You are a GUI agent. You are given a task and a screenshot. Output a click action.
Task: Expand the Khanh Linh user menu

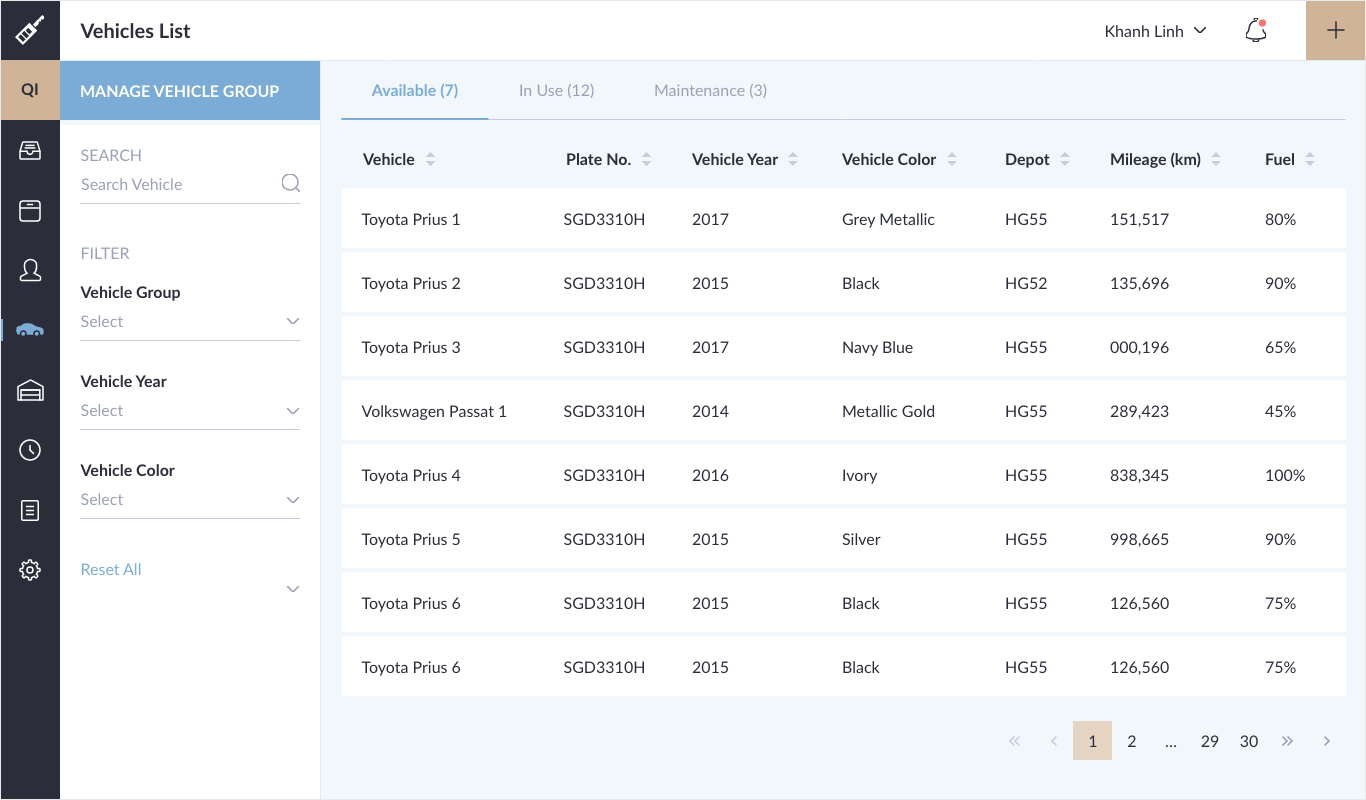(x=1156, y=31)
